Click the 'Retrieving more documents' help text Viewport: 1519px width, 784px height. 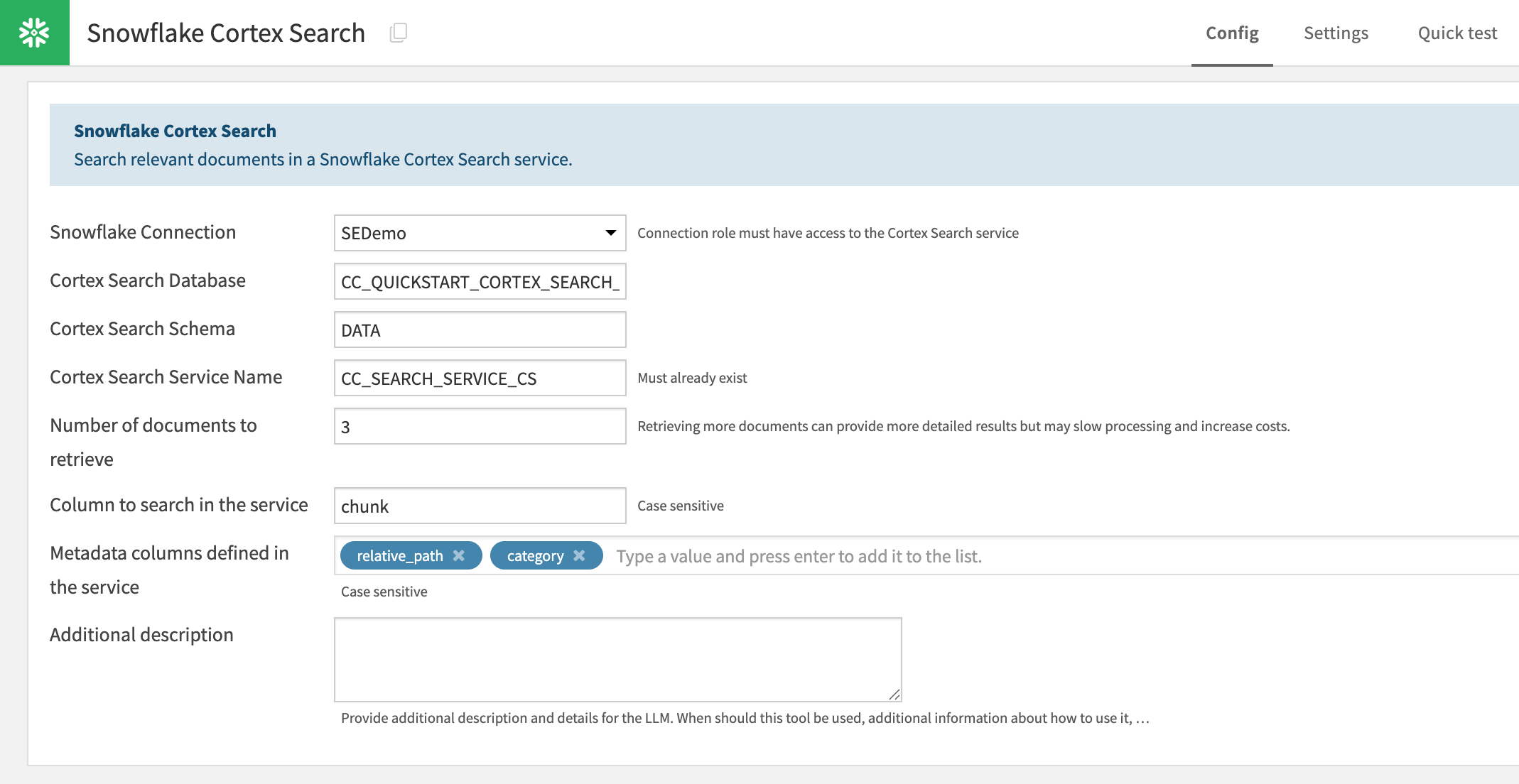pos(963,426)
